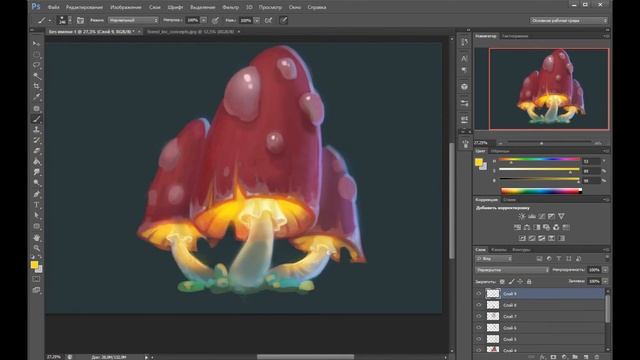Add a Curves adjustment layer

tap(542, 216)
